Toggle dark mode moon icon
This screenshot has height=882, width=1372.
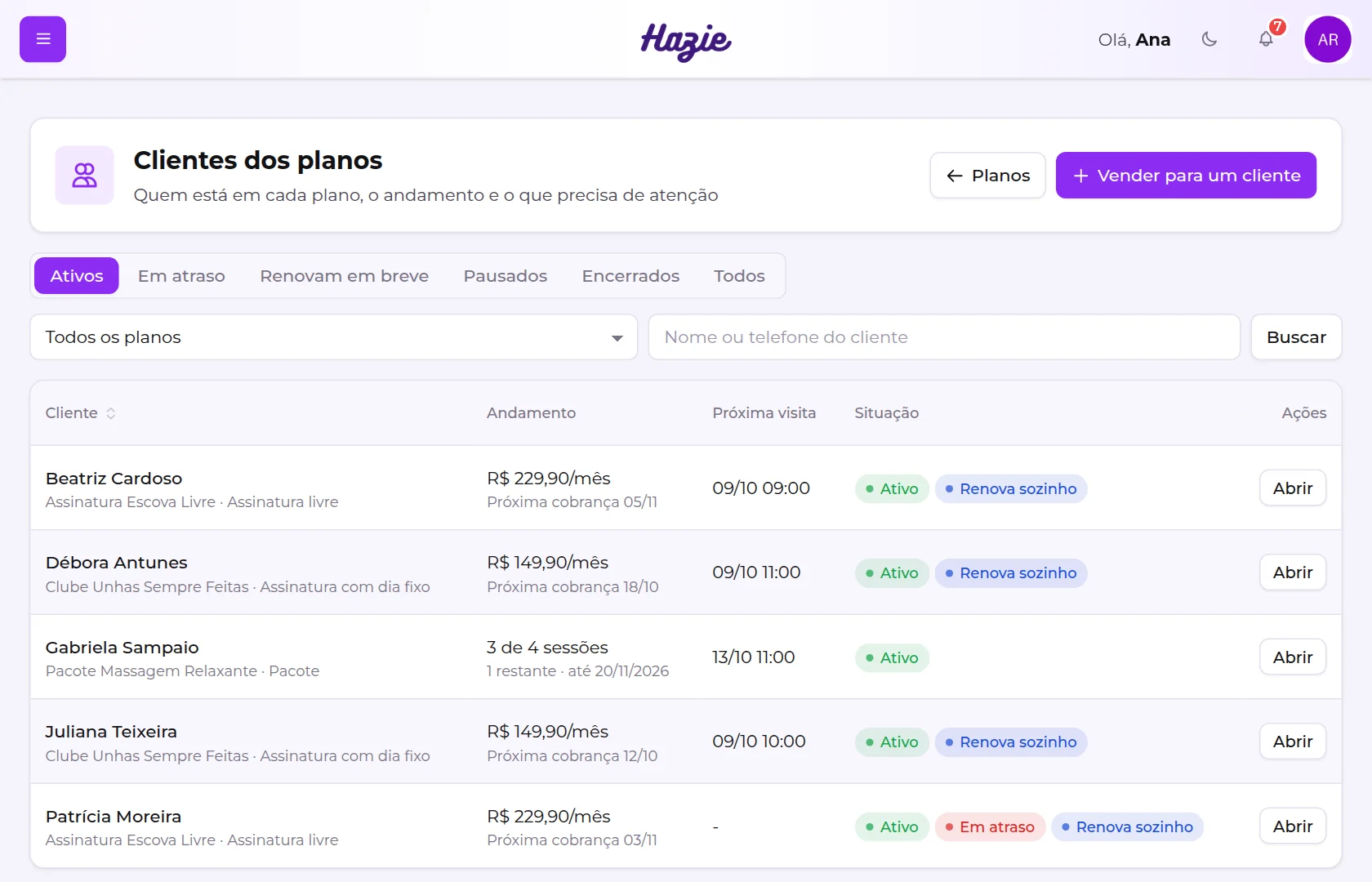point(1209,39)
